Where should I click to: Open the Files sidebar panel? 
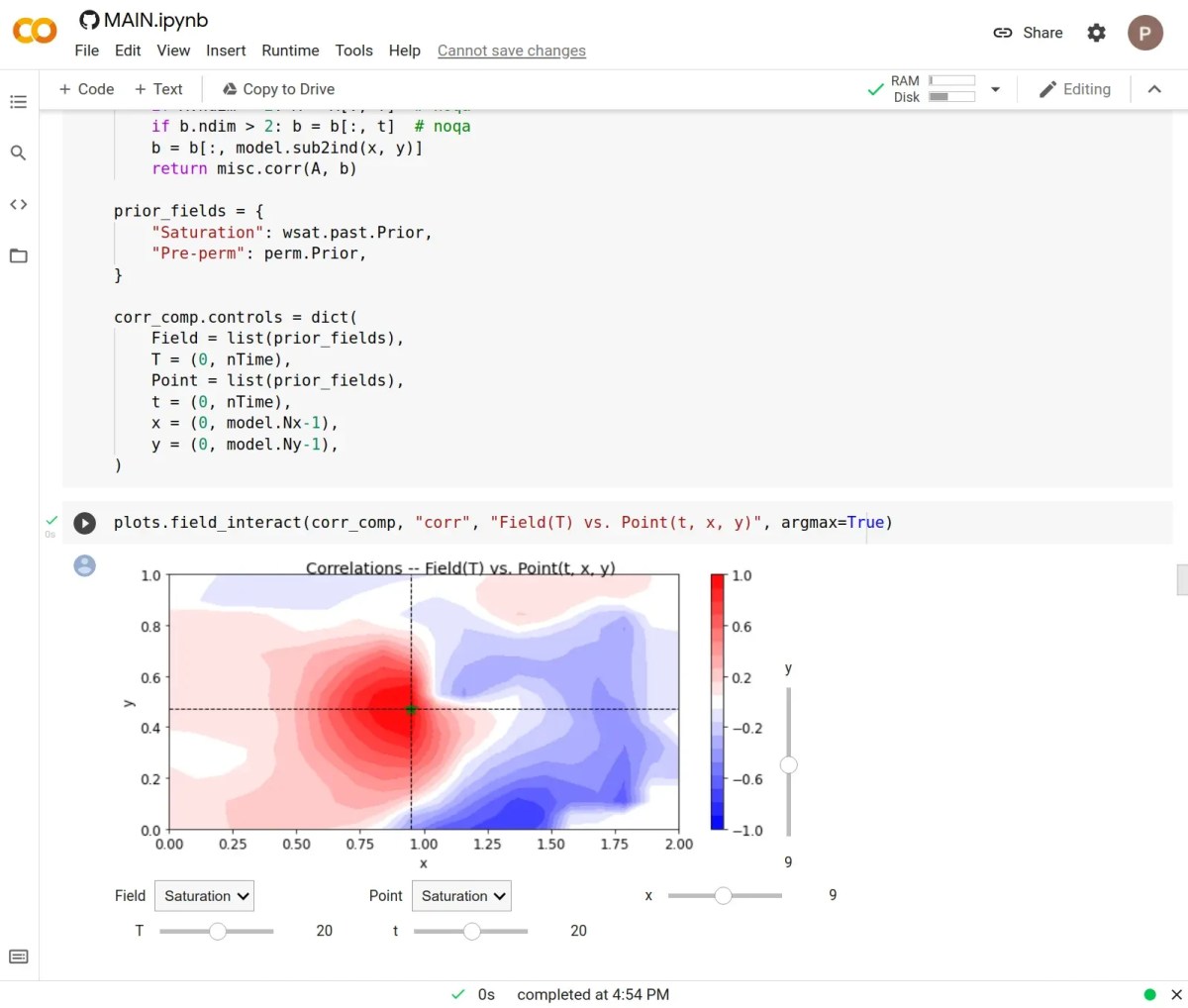coord(18,255)
